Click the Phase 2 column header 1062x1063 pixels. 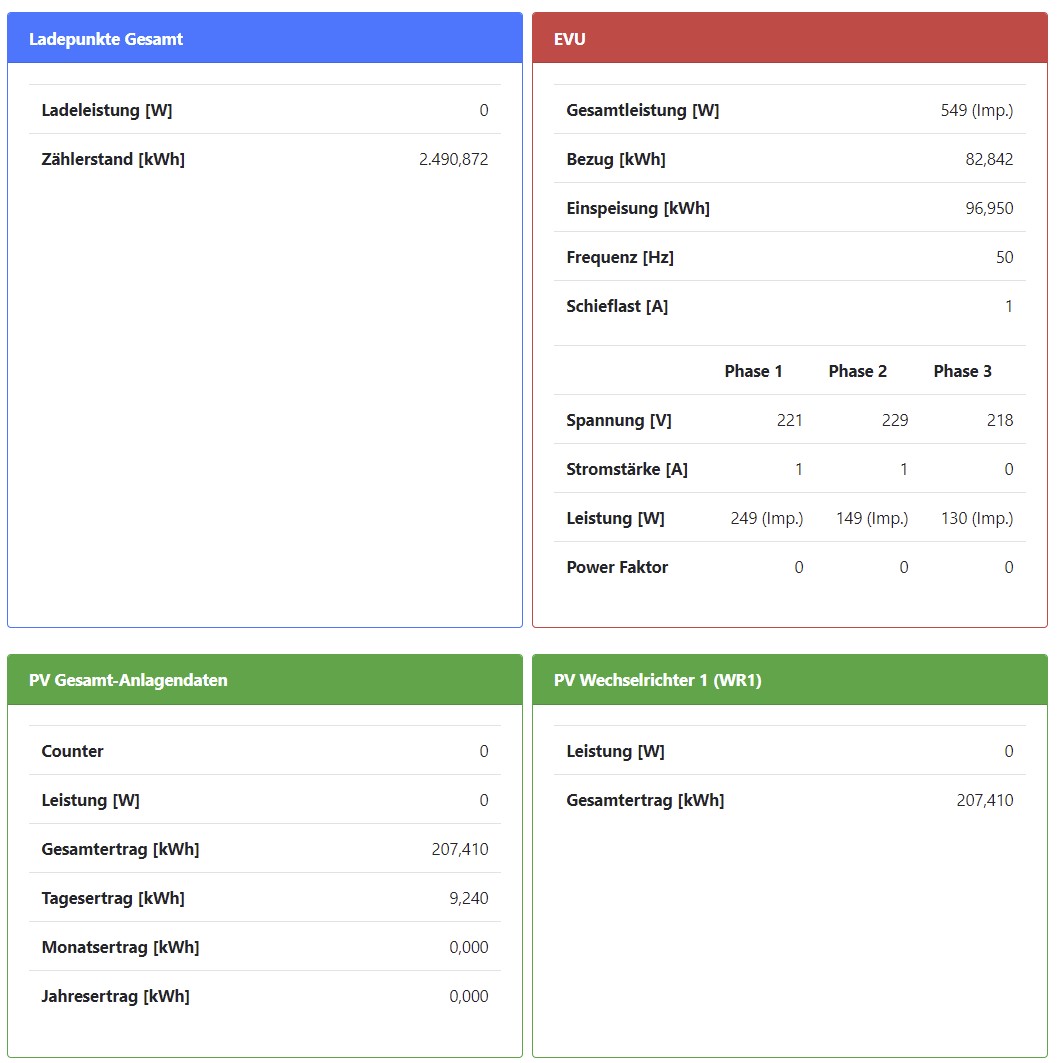click(857, 371)
